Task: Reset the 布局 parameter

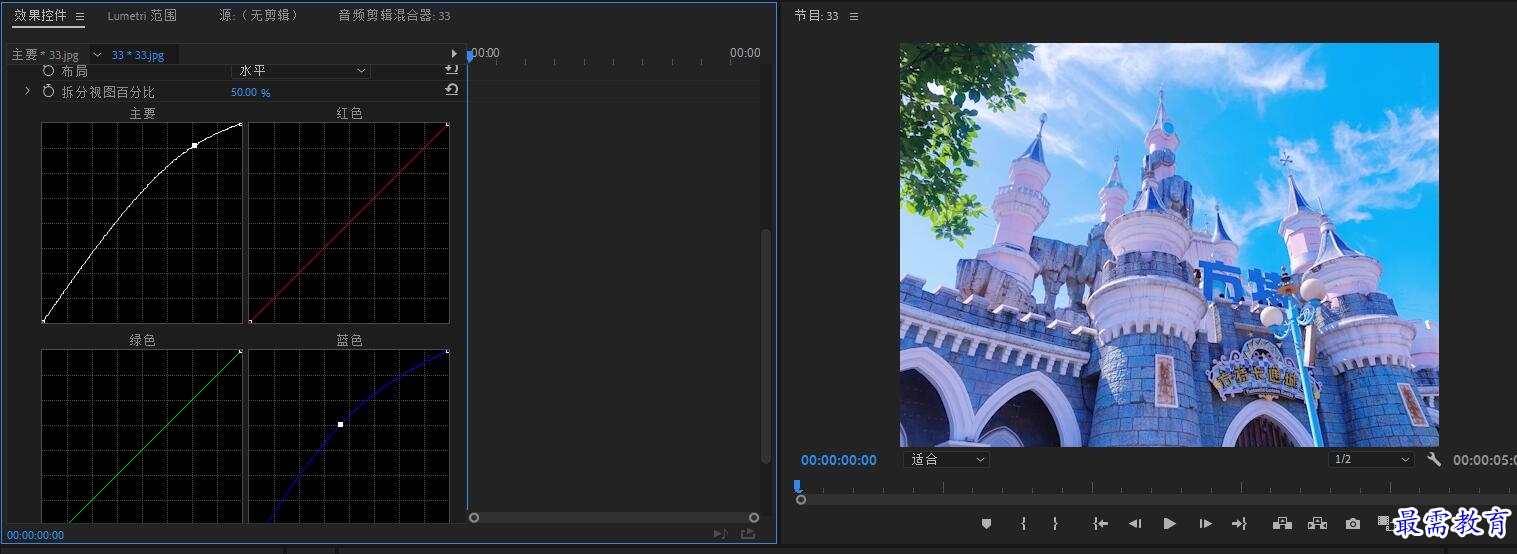Action: [451, 70]
